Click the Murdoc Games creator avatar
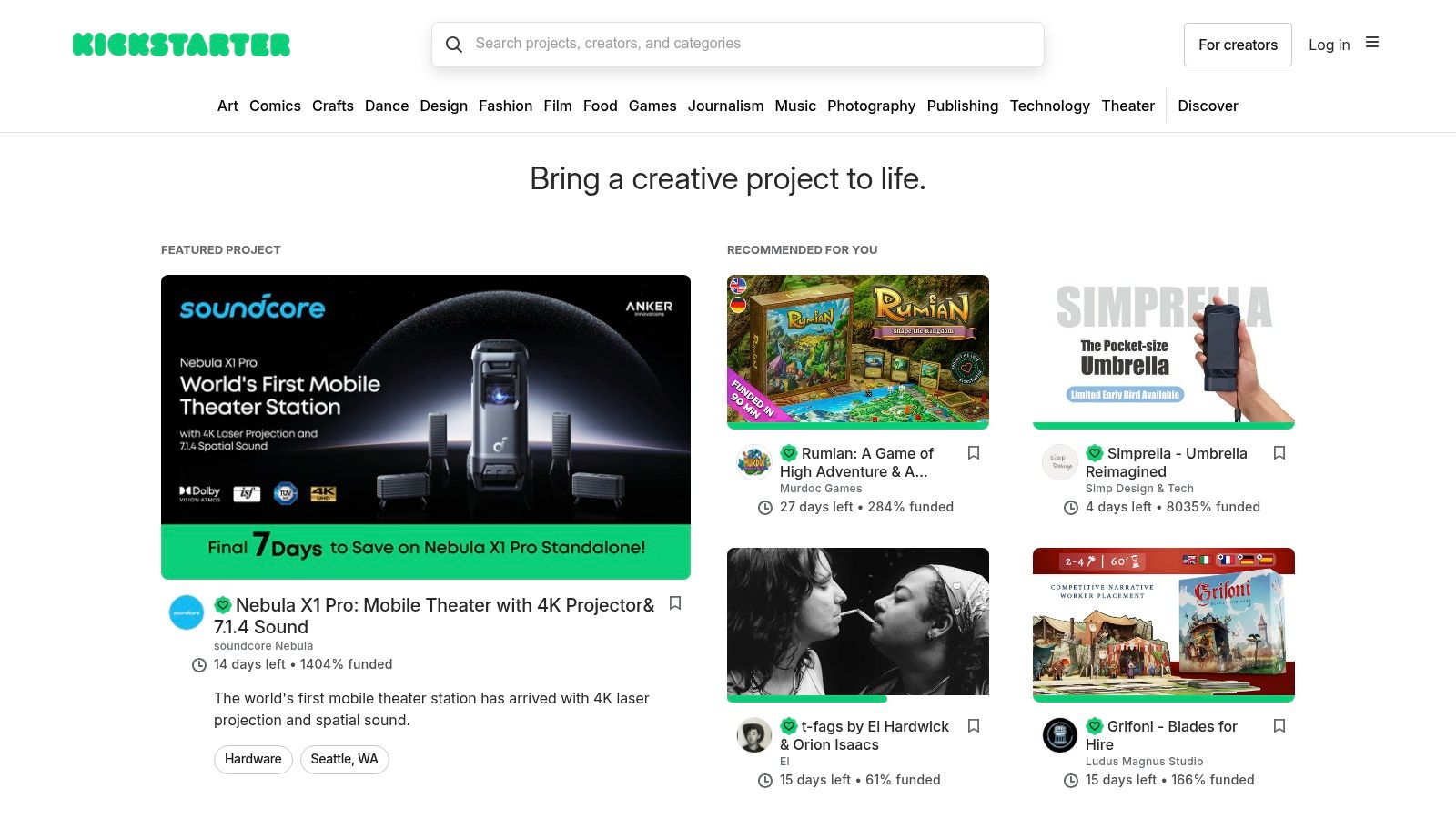This screenshot has height=819, width=1456. (x=753, y=462)
